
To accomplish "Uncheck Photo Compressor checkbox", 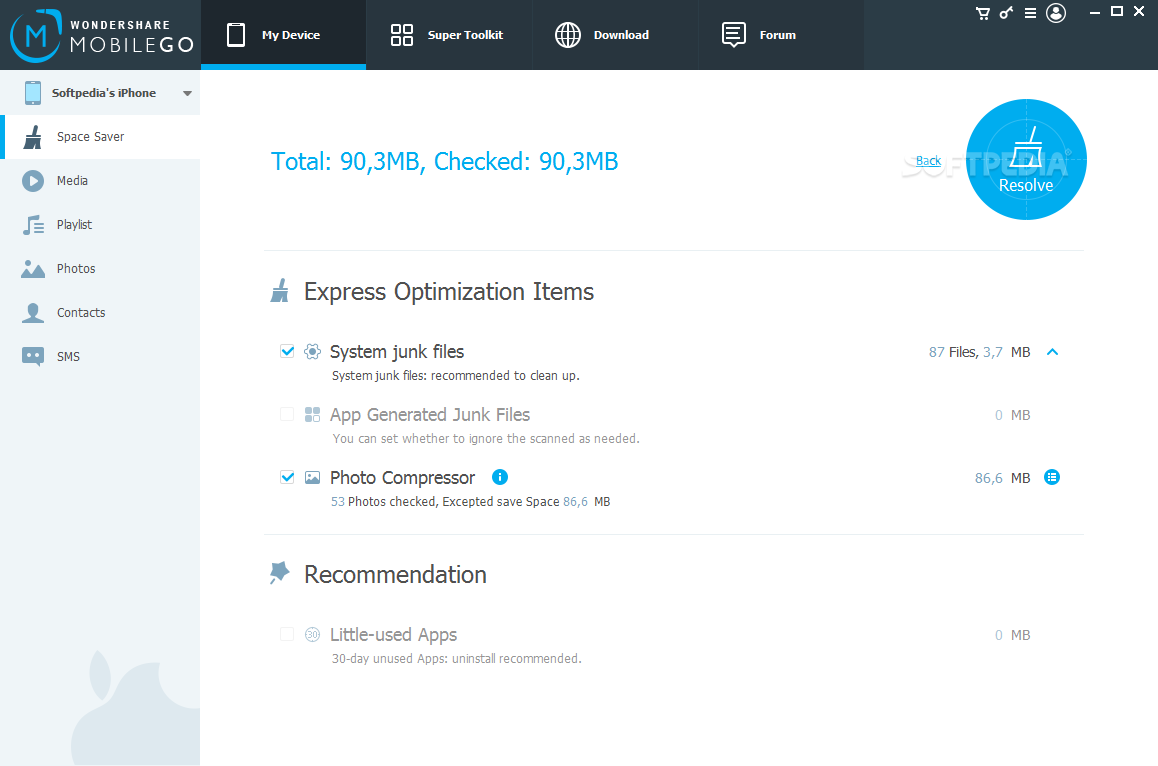I will (x=287, y=477).
